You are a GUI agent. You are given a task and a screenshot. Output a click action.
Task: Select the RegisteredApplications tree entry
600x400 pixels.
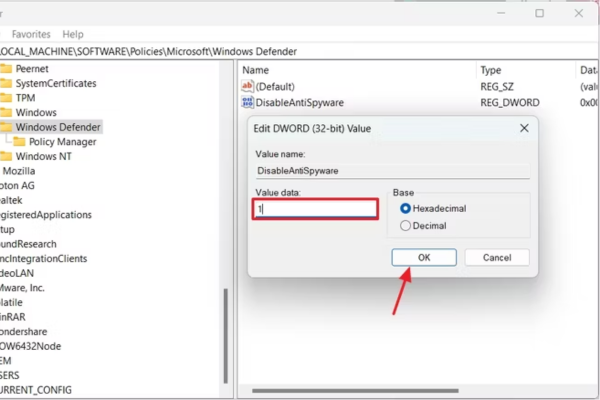(46, 215)
